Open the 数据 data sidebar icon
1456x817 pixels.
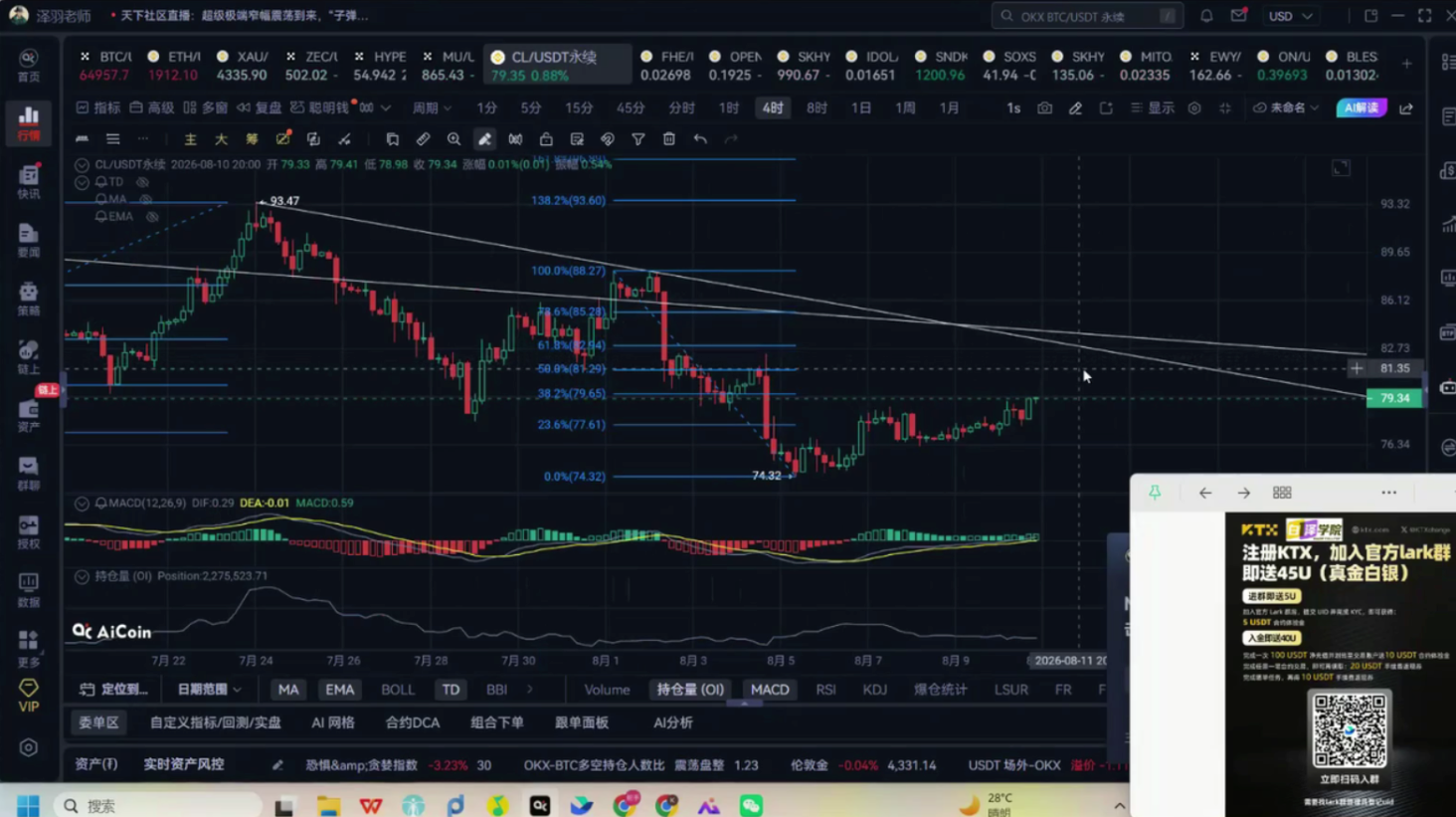(28, 590)
